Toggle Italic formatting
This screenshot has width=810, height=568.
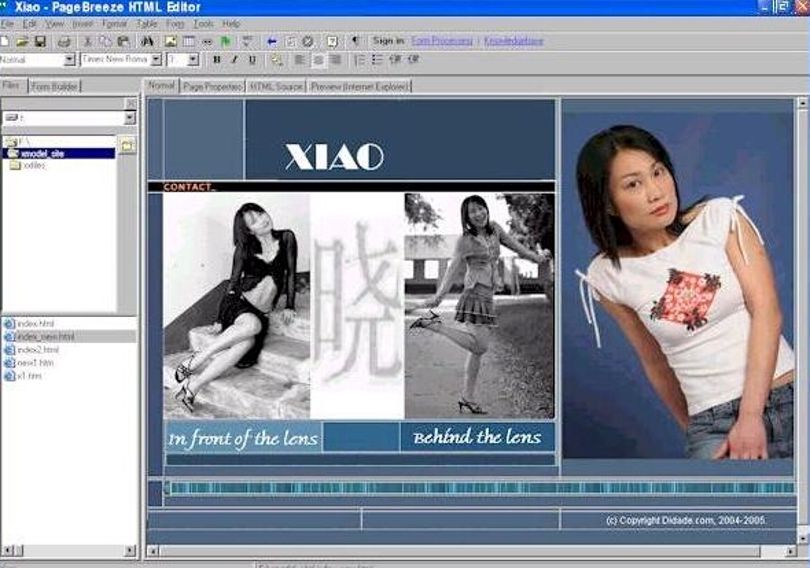tap(234, 60)
